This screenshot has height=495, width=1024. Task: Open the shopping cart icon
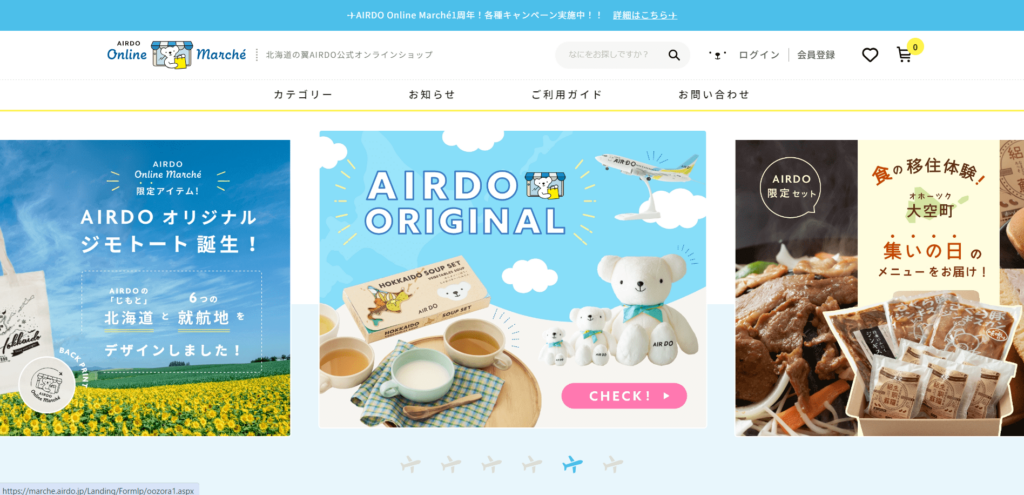[904, 55]
